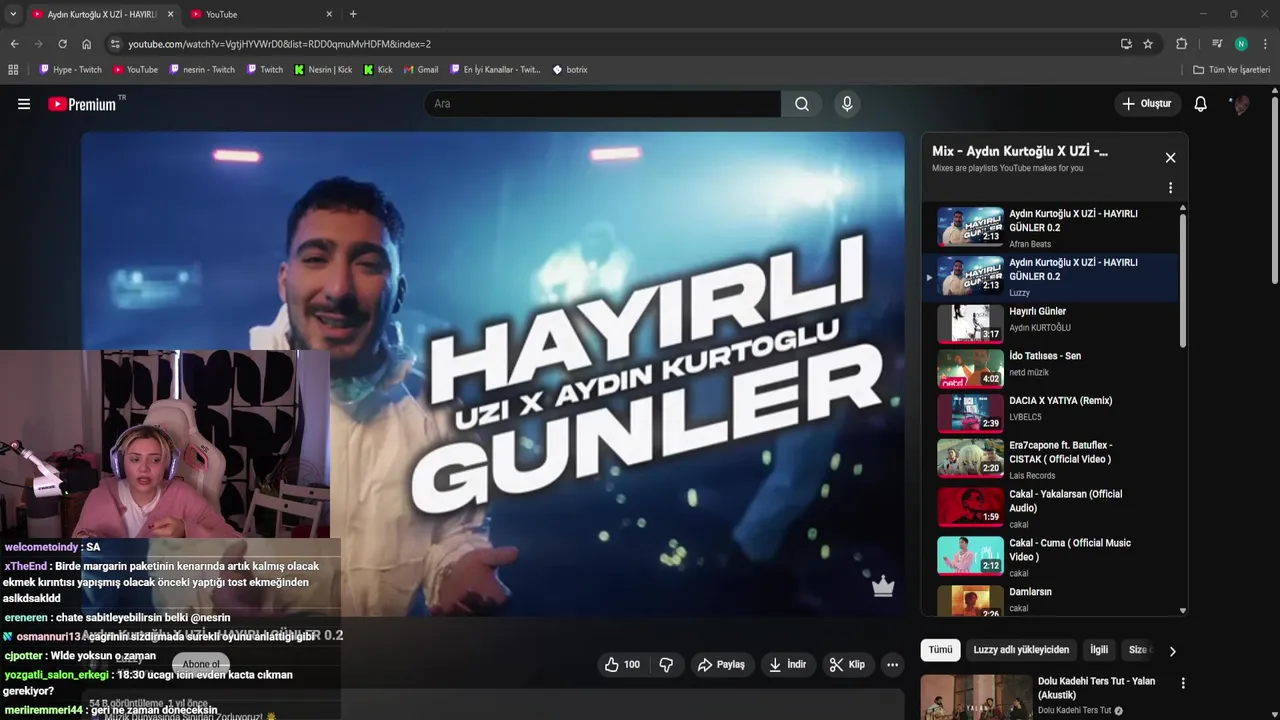The width and height of the screenshot is (1280, 720).
Task: Play Damlarsın by cakal in playlist
Action: (x=1050, y=599)
